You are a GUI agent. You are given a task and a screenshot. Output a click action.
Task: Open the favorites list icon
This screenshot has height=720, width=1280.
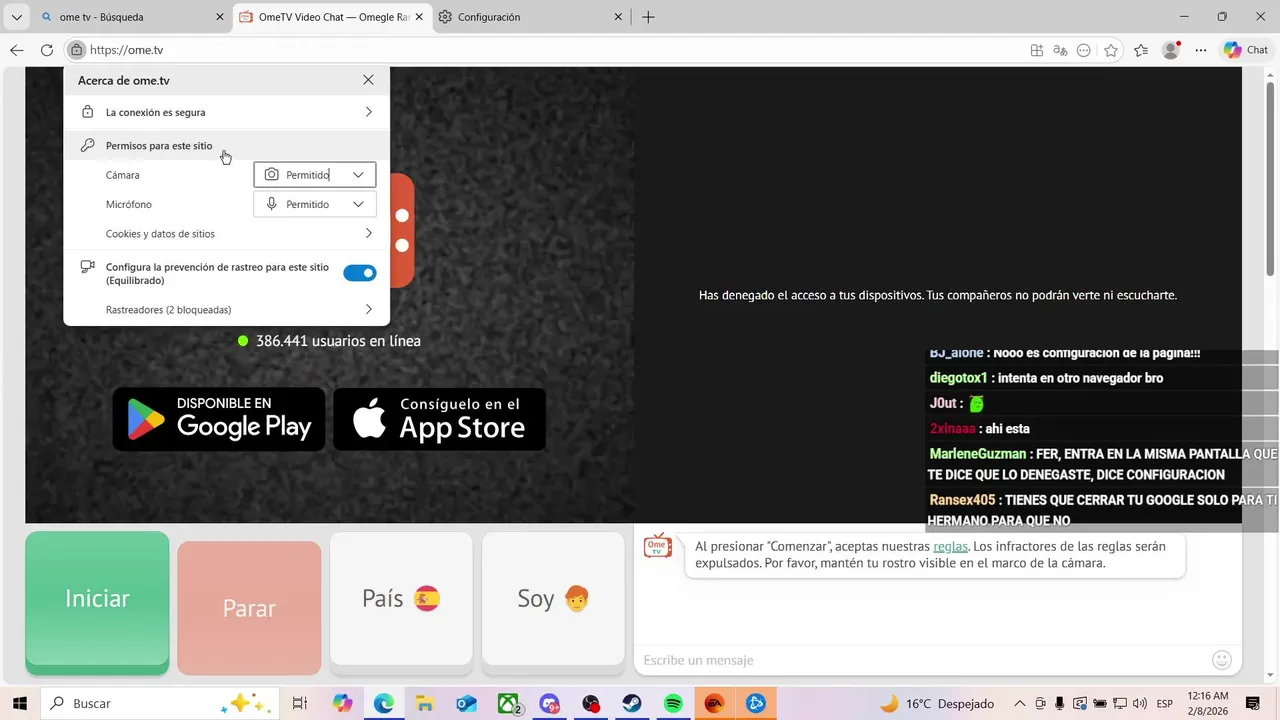click(x=1141, y=50)
